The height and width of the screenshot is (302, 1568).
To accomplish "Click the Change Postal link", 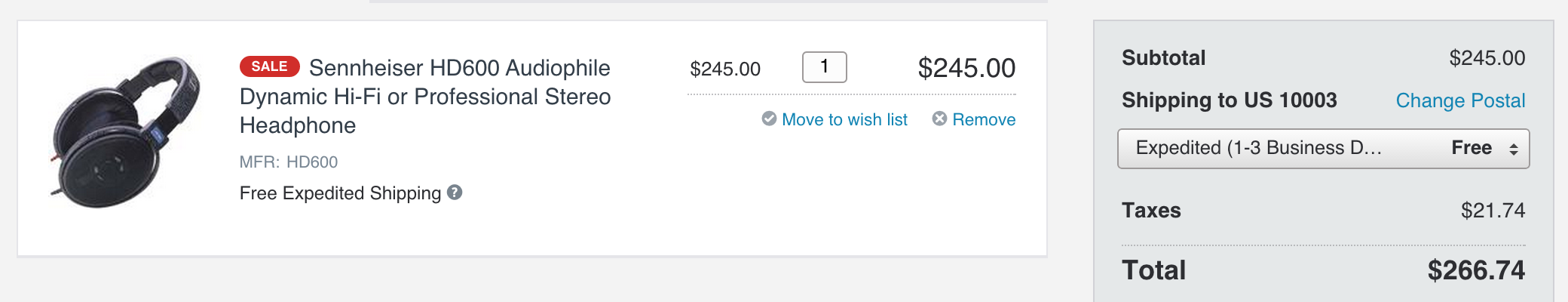I will pyautogui.click(x=1460, y=100).
